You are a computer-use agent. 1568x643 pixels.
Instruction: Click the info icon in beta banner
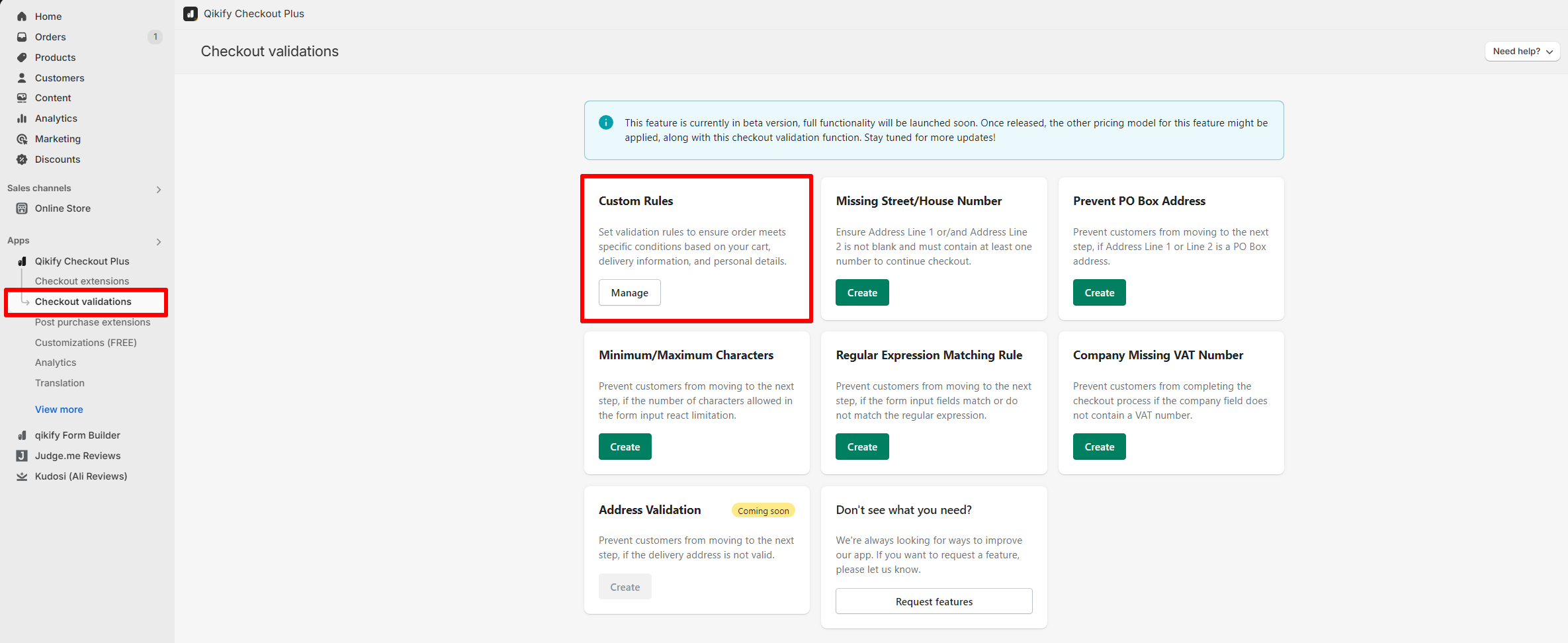click(x=605, y=122)
